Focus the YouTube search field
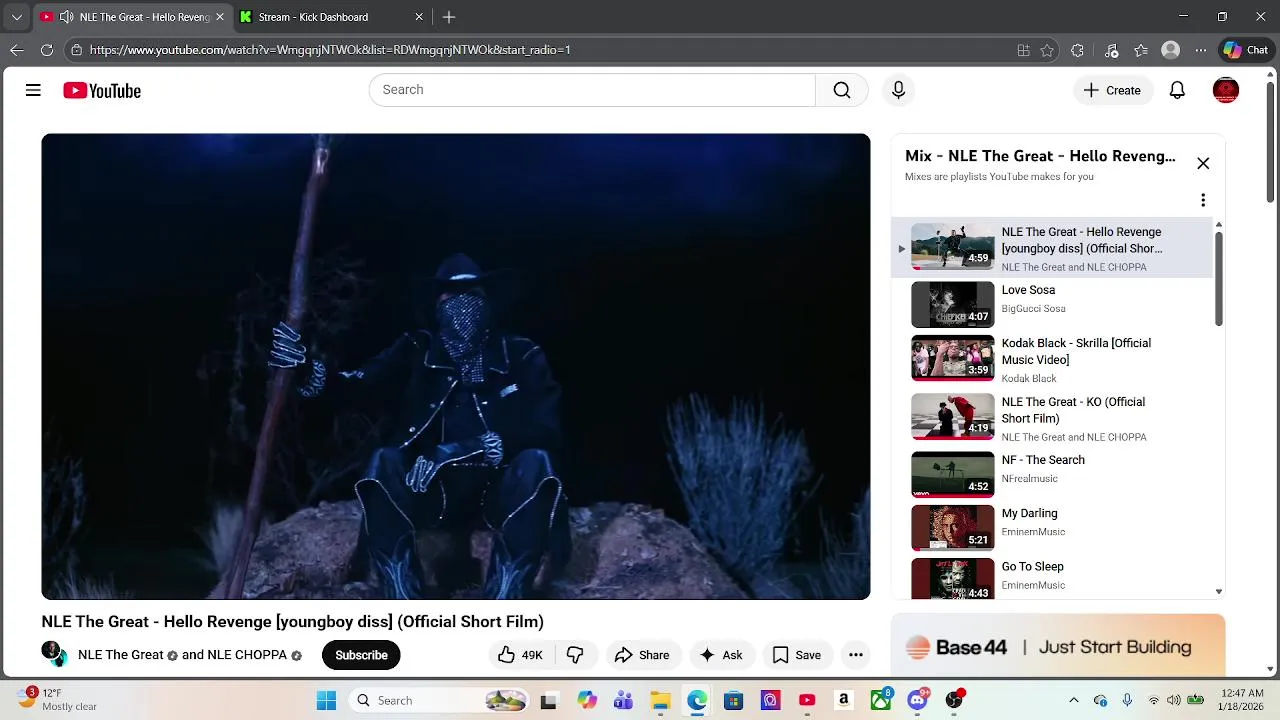The image size is (1280, 720). point(592,90)
